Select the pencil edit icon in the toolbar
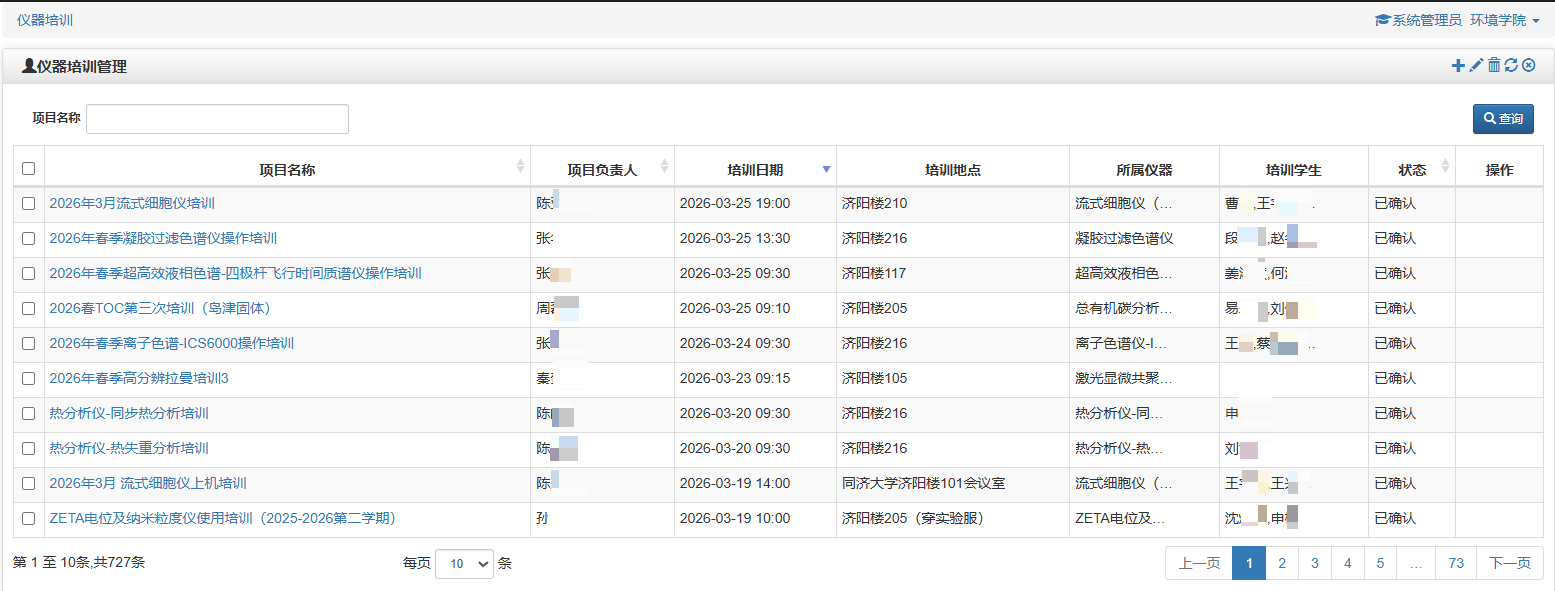 [x=1476, y=65]
